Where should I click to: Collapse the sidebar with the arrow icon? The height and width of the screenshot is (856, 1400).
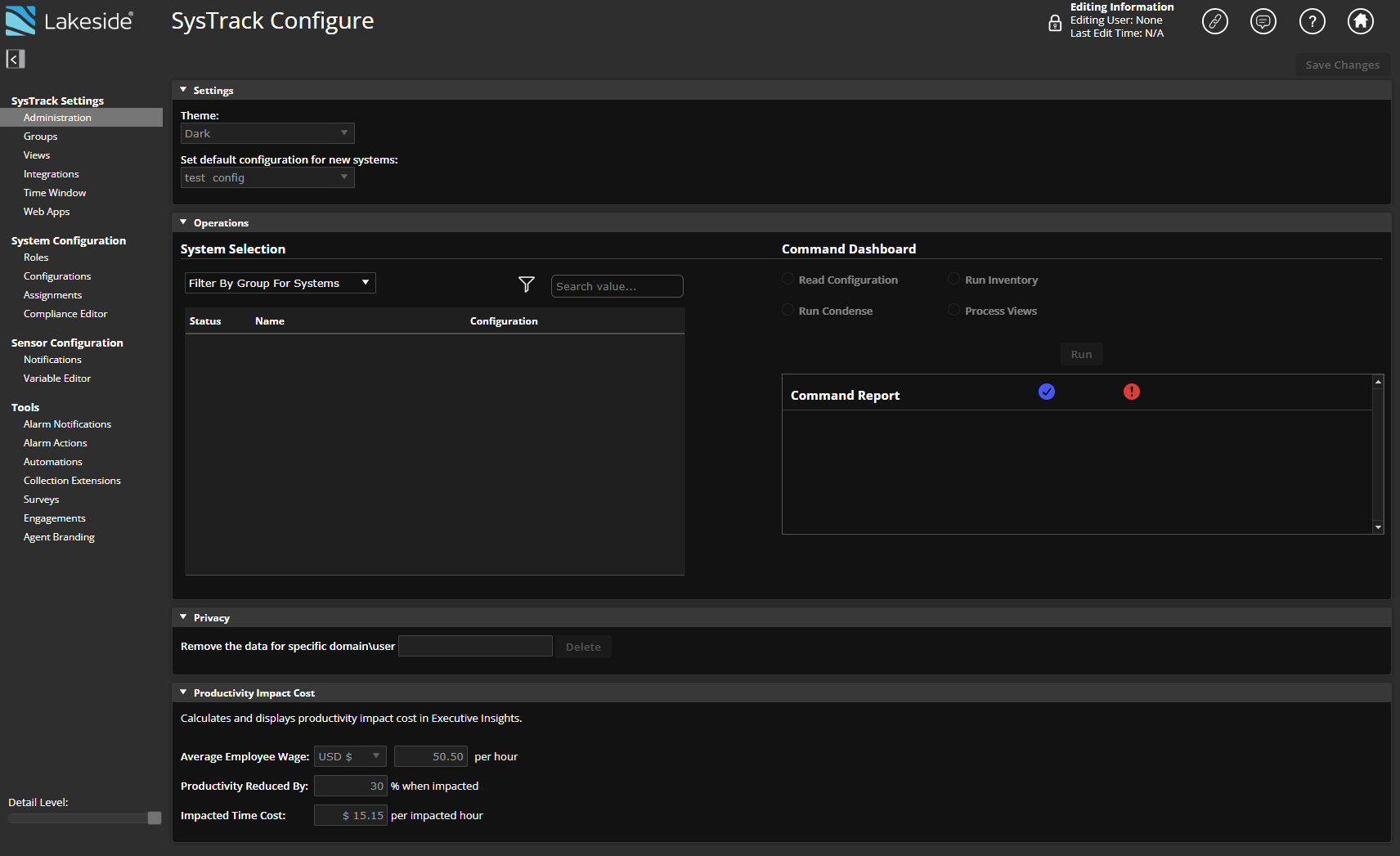coord(16,59)
